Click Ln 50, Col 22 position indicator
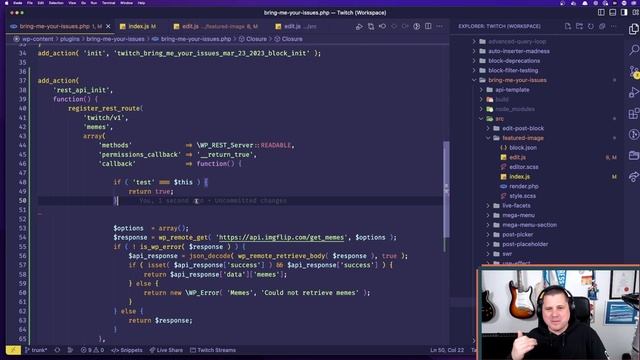This screenshot has height=360, width=640. (447, 350)
